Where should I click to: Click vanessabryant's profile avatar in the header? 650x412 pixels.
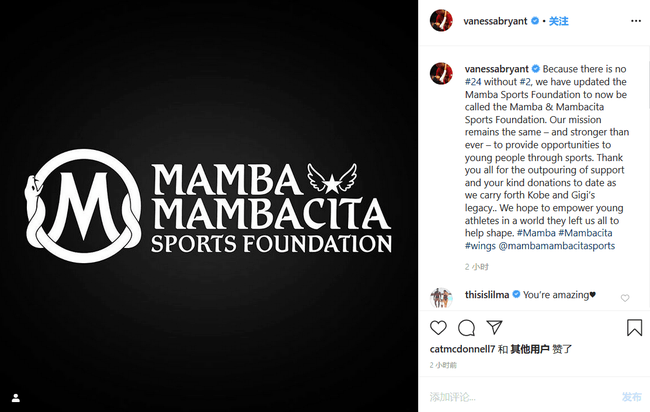click(x=441, y=21)
